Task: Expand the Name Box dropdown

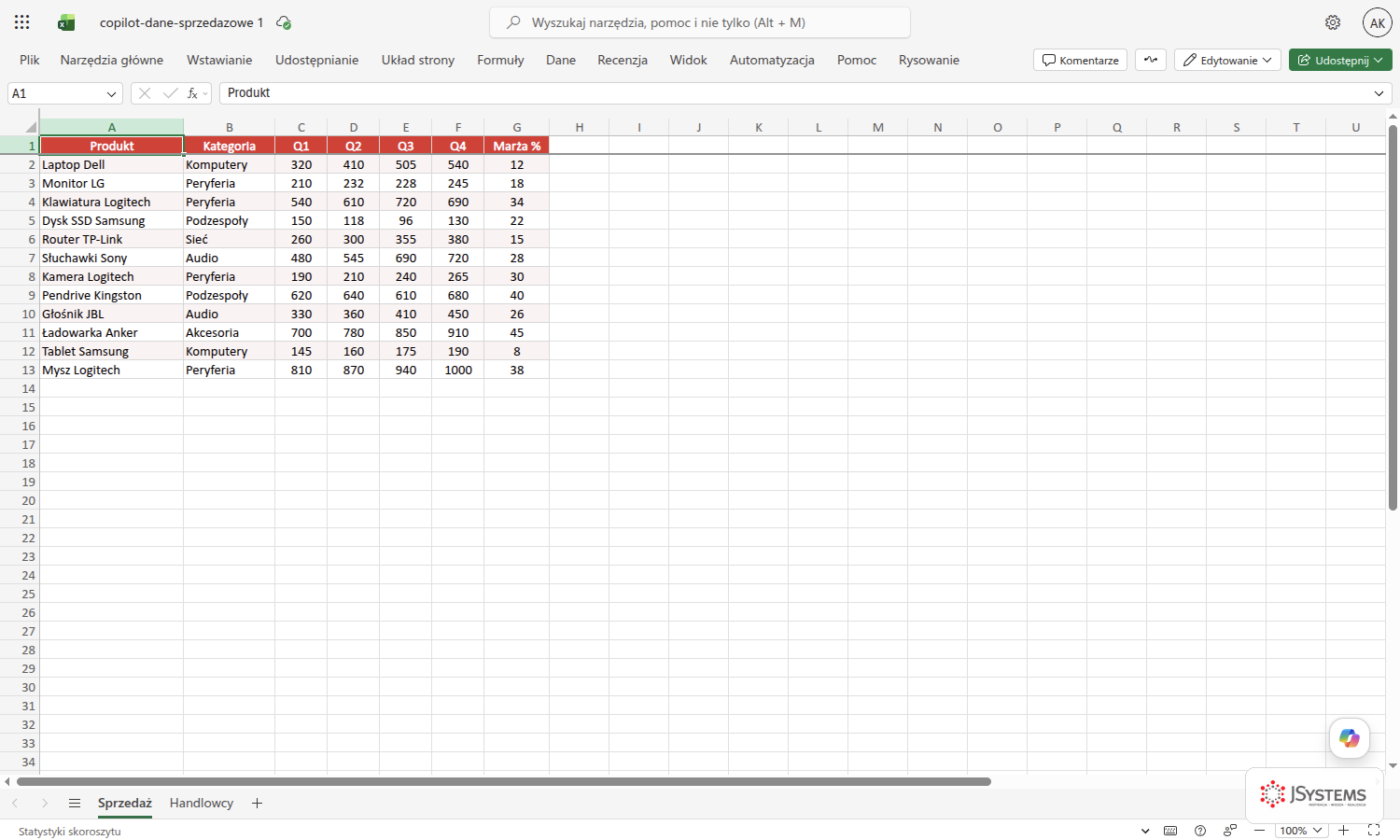Action: pyautogui.click(x=112, y=93)
